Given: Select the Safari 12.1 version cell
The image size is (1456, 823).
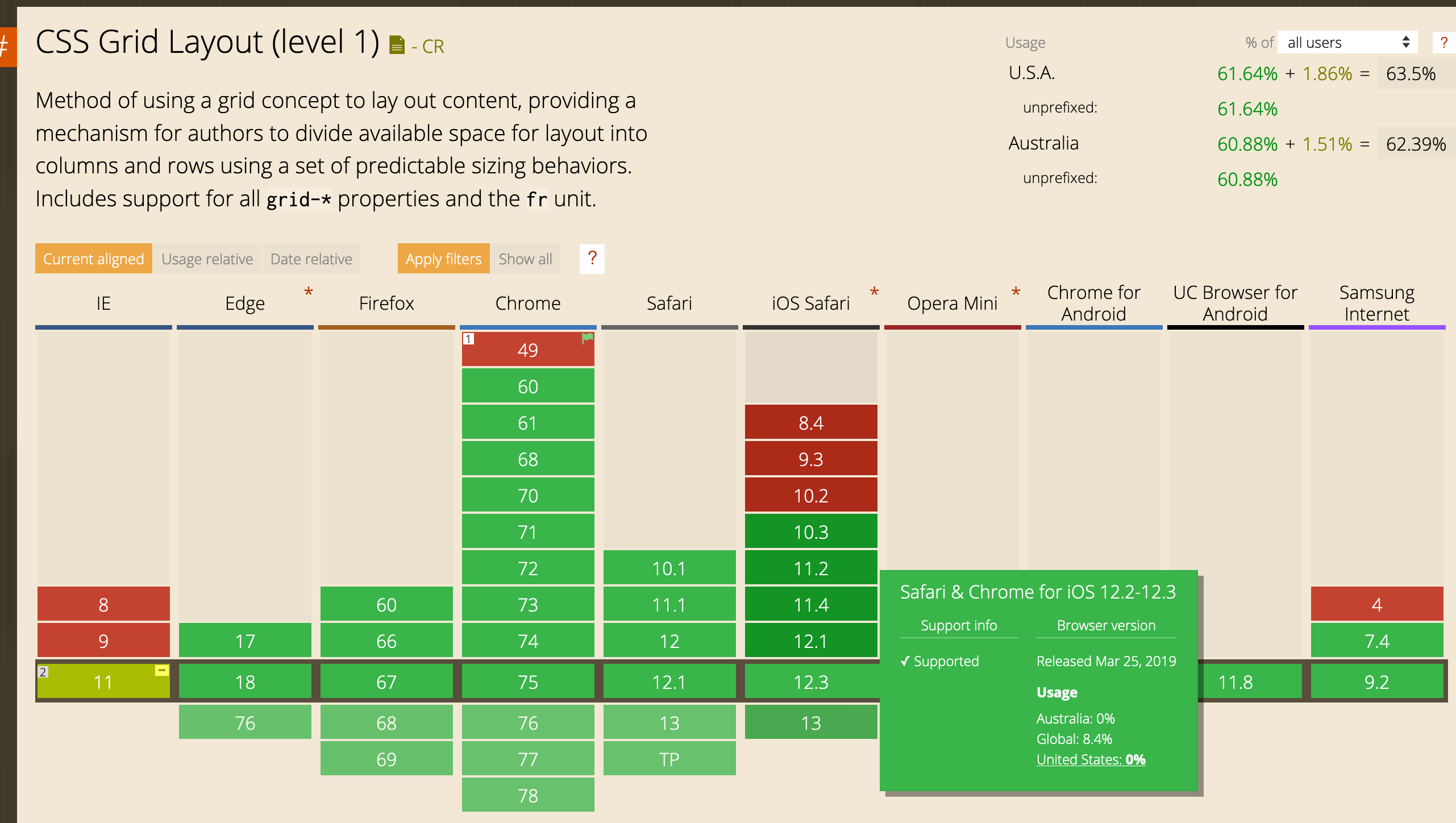Looking at the screenshot, I should pos(669,681).
